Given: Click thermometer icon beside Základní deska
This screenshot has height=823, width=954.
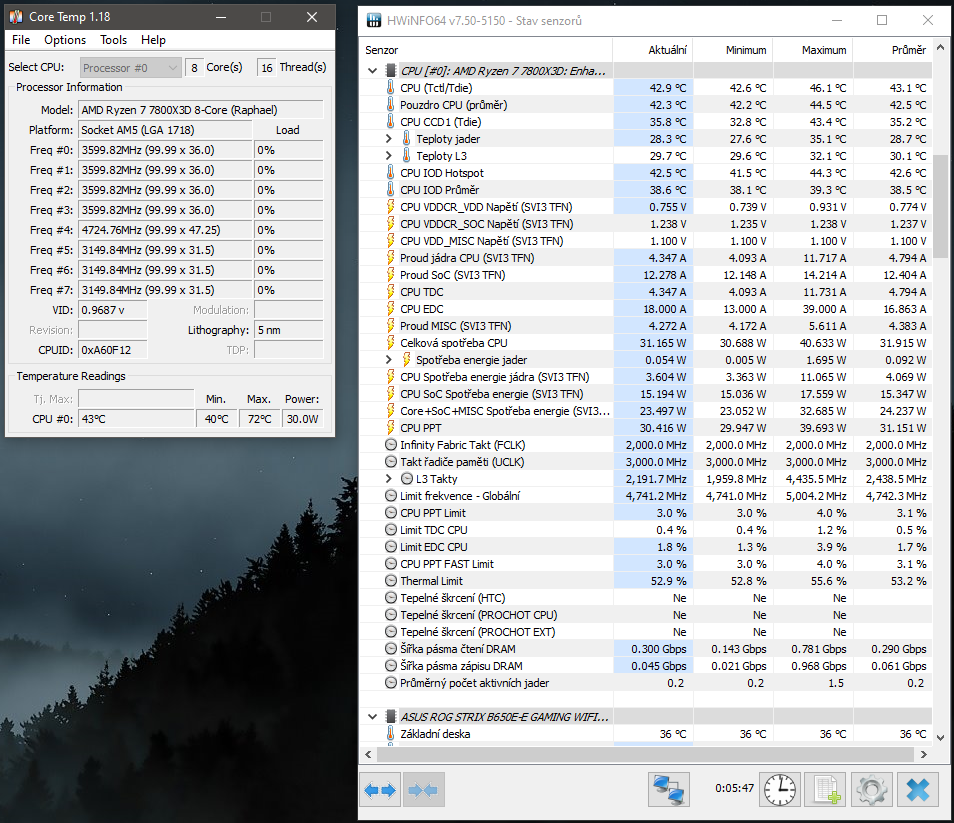Looking at the screenshot, I should (391, 734).
